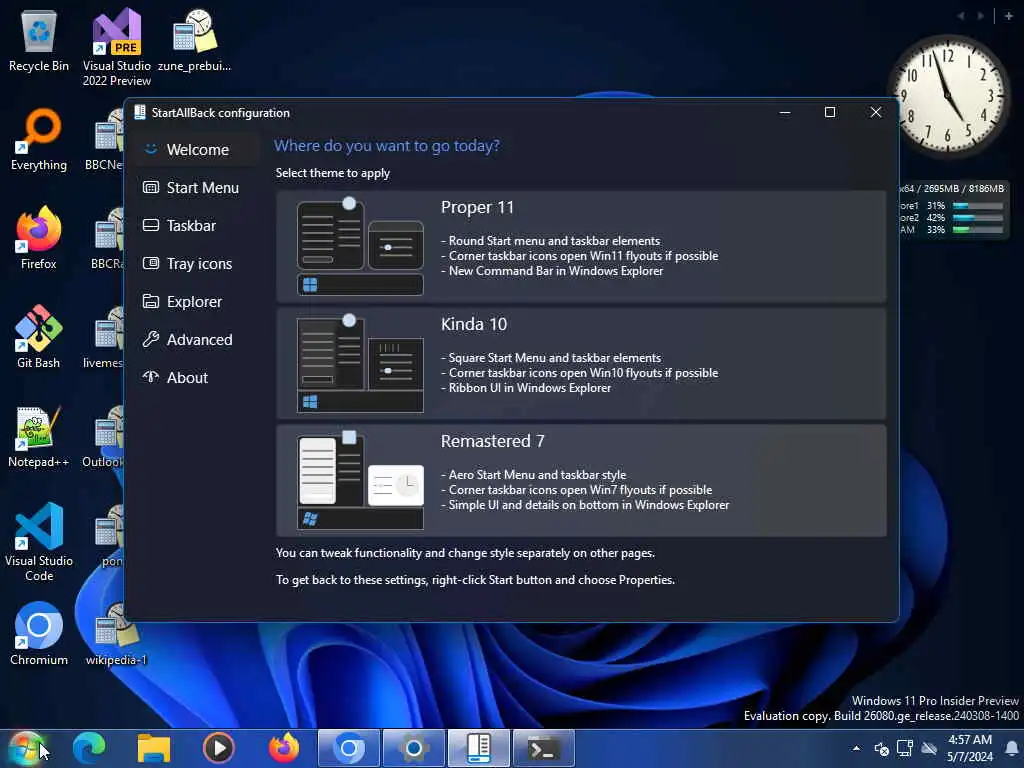Open the About page
The height and width of the screenshot is (768, 1024).
199,377
